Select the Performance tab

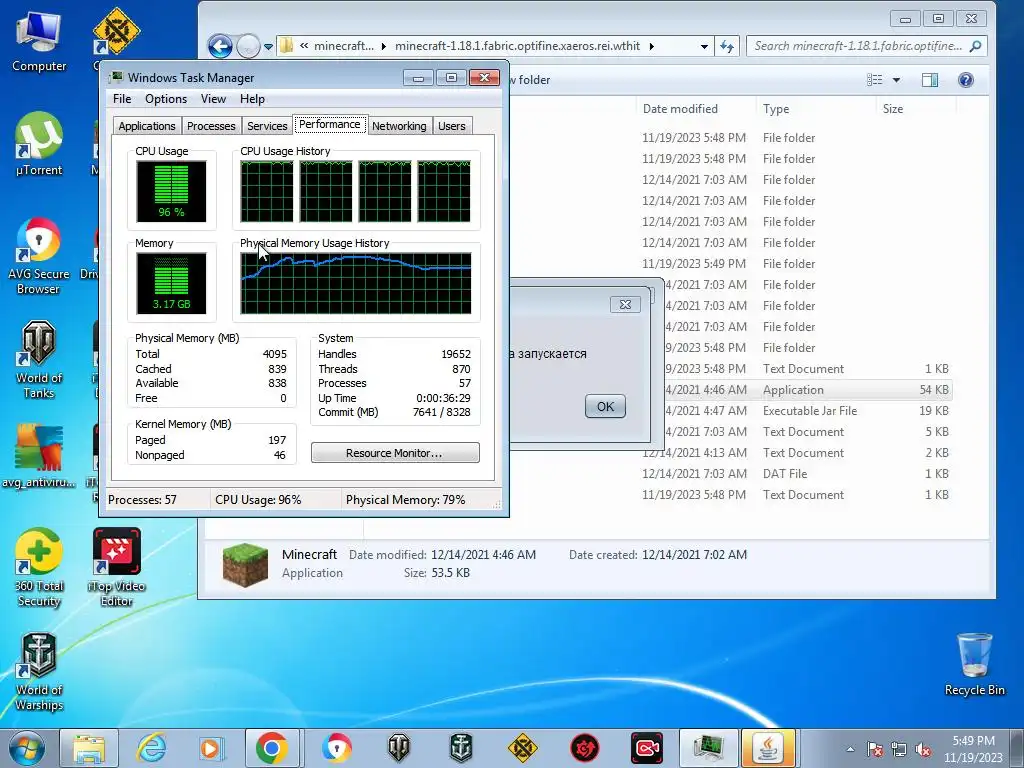coord(330,124)
